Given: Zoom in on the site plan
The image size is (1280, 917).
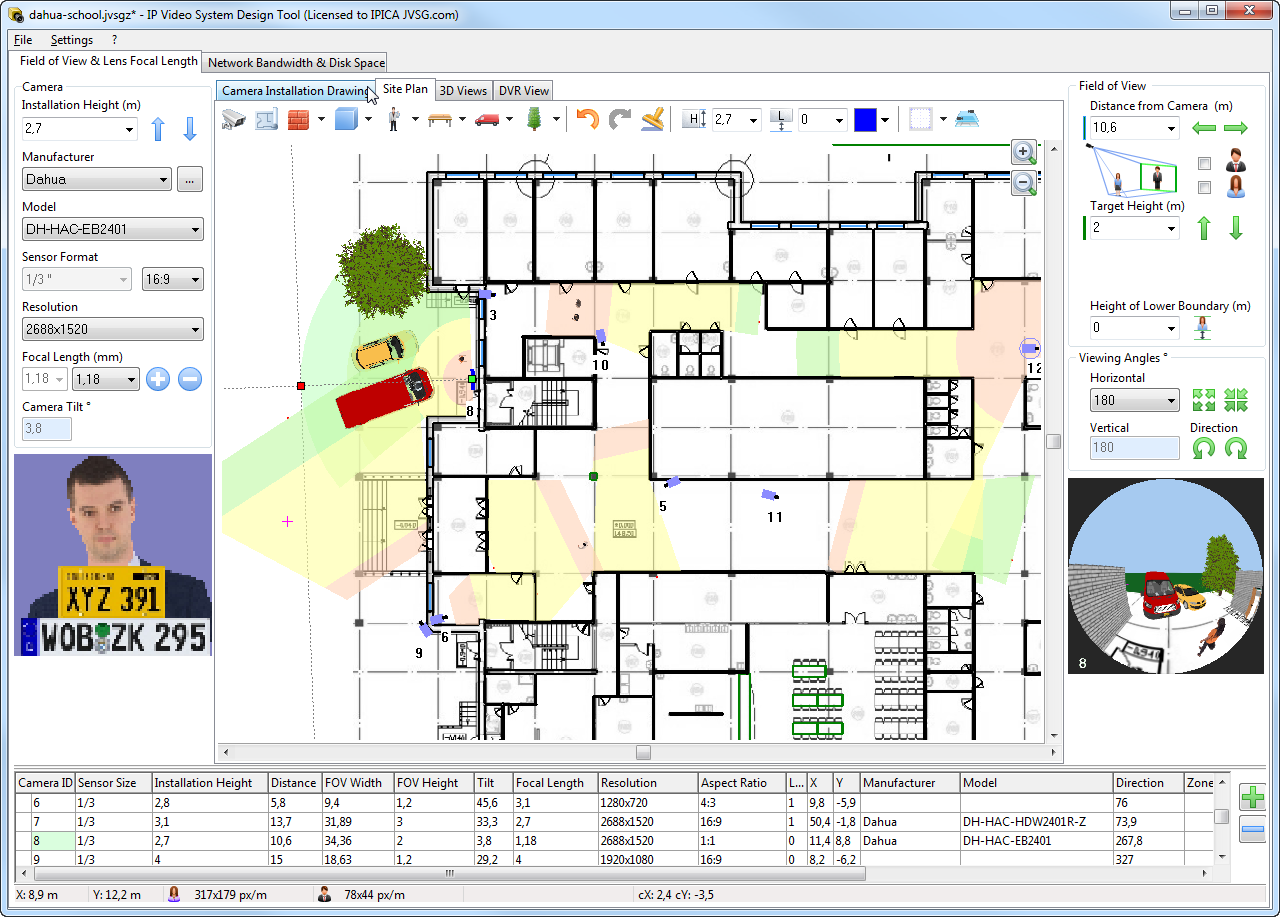Looking at the screenshot, I should point(1023,152).
